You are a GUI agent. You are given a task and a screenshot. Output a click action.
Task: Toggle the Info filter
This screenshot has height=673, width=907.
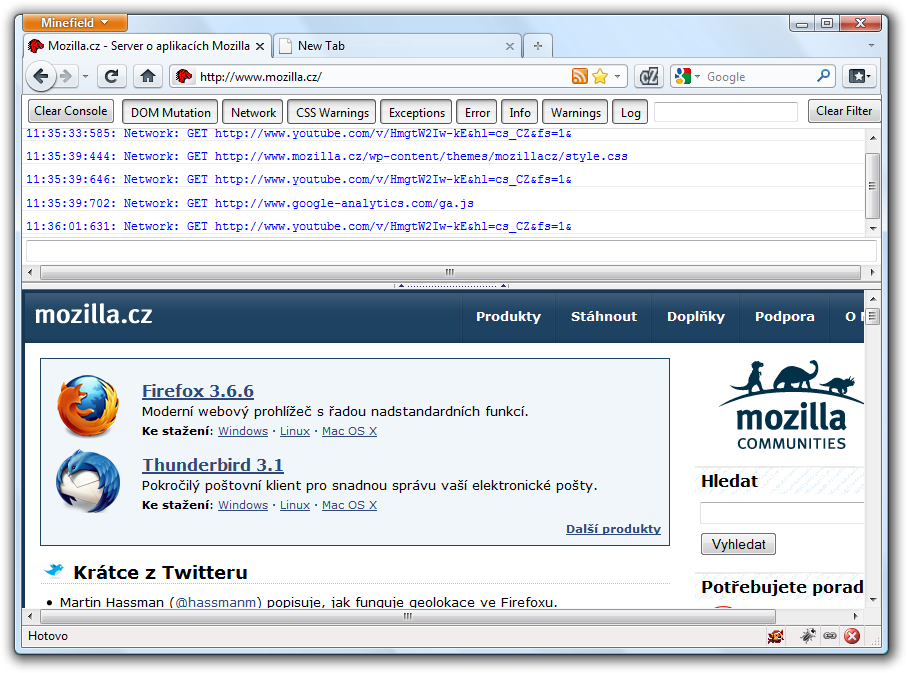pyautogui.click(x=519, y=112)
